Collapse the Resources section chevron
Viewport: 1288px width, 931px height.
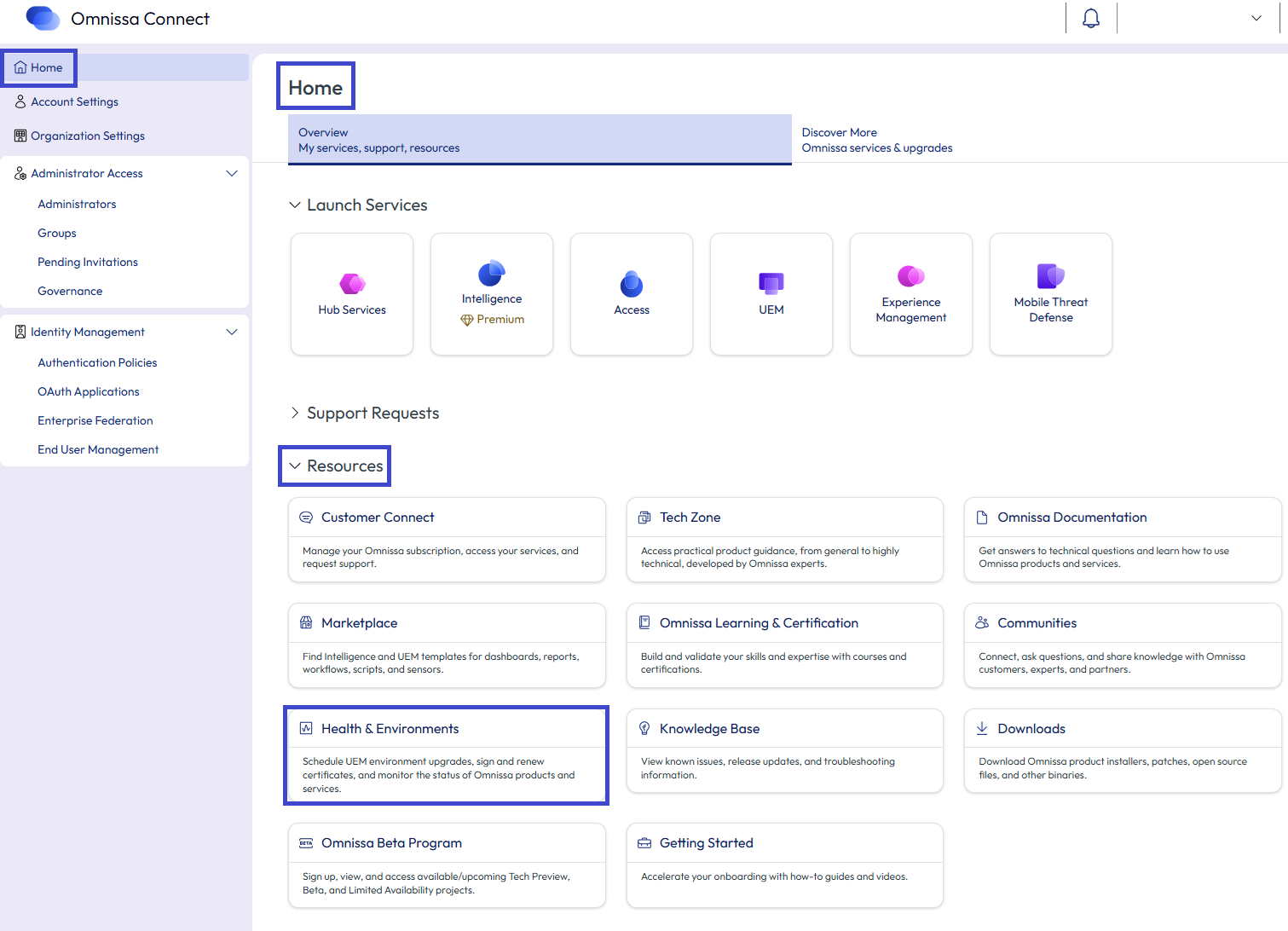click(x=295, y=465)
